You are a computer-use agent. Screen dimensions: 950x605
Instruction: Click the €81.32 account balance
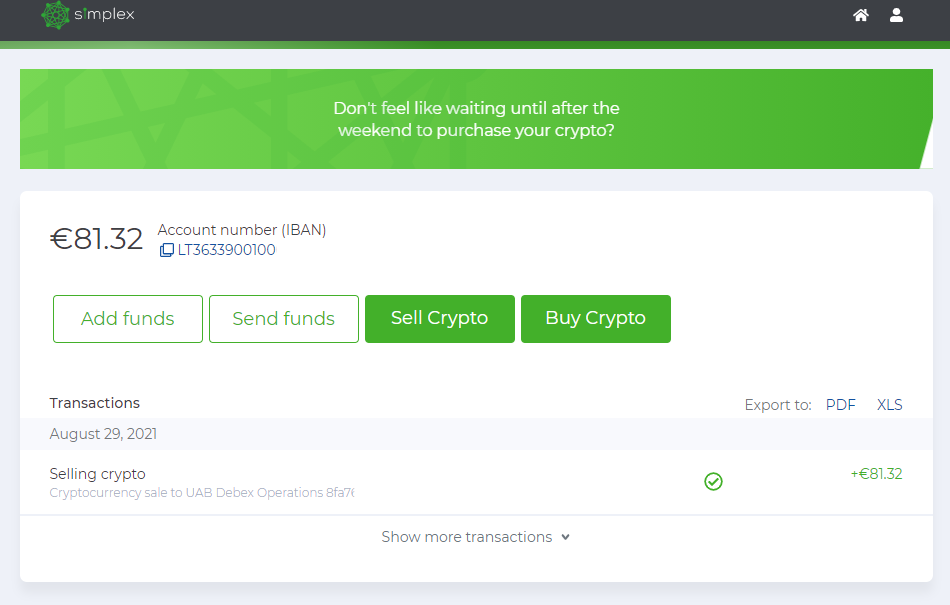96,237
